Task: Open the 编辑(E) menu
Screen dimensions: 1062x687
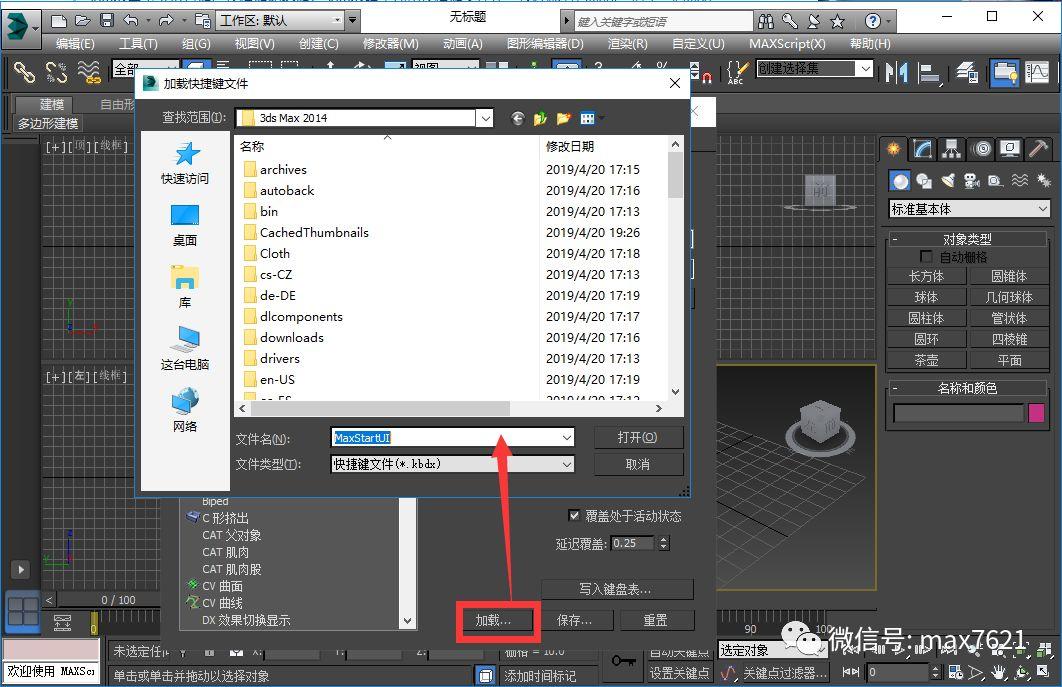Action: [75, 43]
